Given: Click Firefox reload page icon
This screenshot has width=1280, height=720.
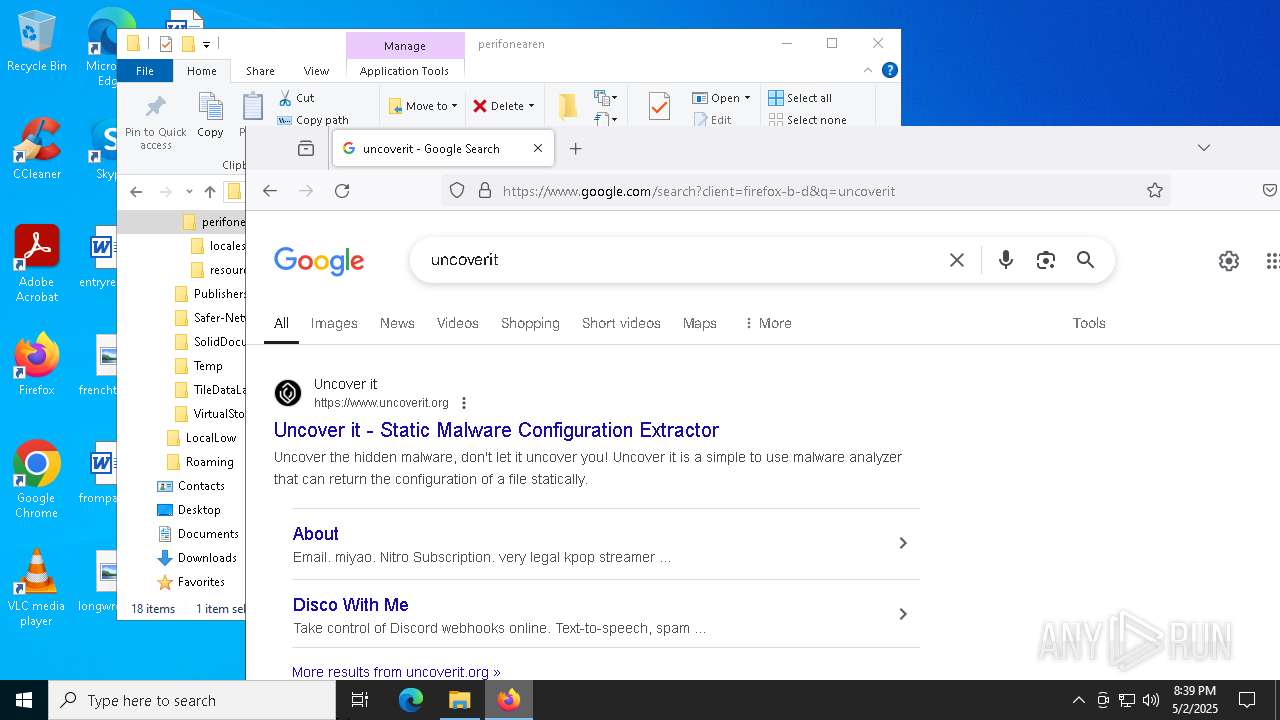Looking at the screenshot, I should click(342, 191).
